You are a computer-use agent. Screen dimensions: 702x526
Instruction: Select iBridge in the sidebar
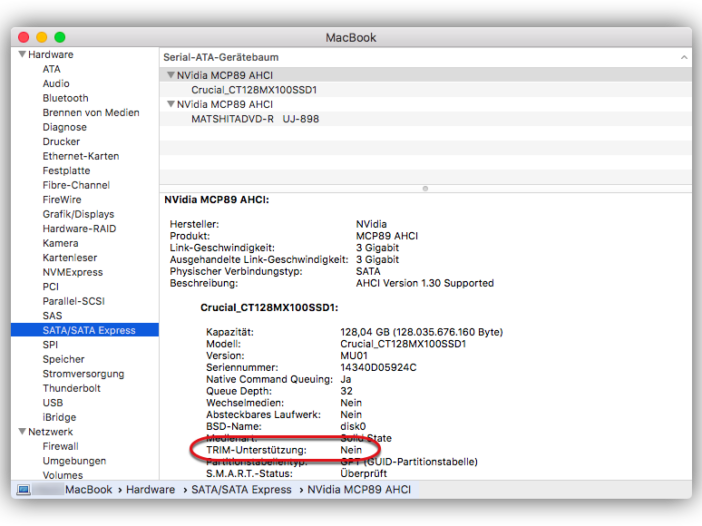tap(59, 417)
